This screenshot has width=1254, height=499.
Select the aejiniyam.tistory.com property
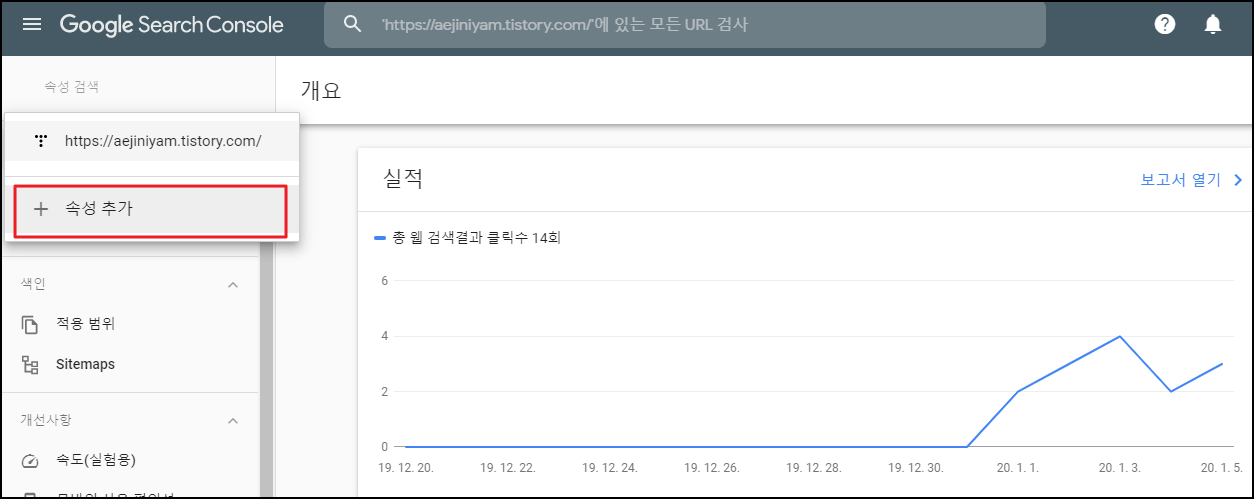152,141
